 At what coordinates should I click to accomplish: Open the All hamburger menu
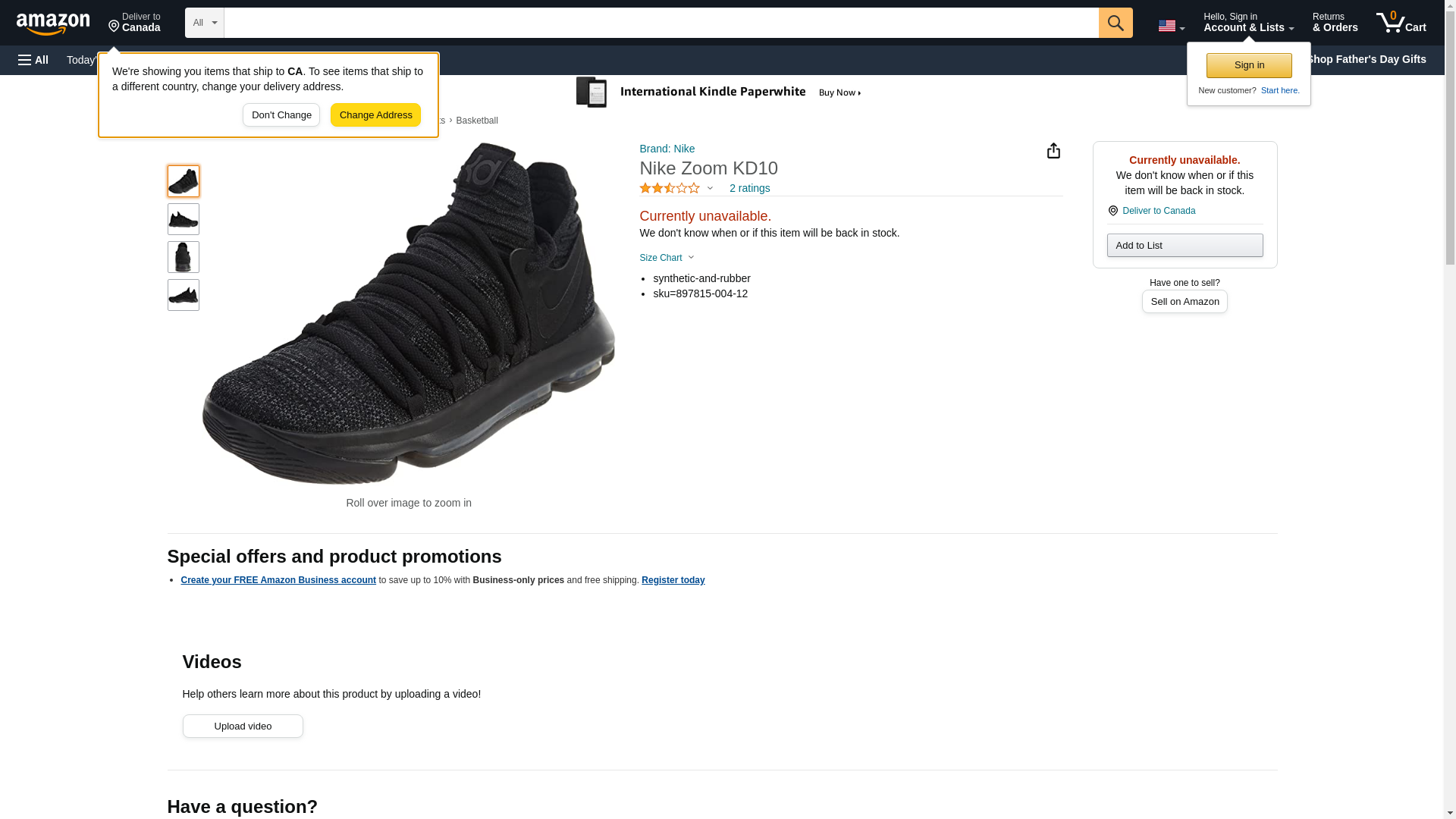pos(33,60)
